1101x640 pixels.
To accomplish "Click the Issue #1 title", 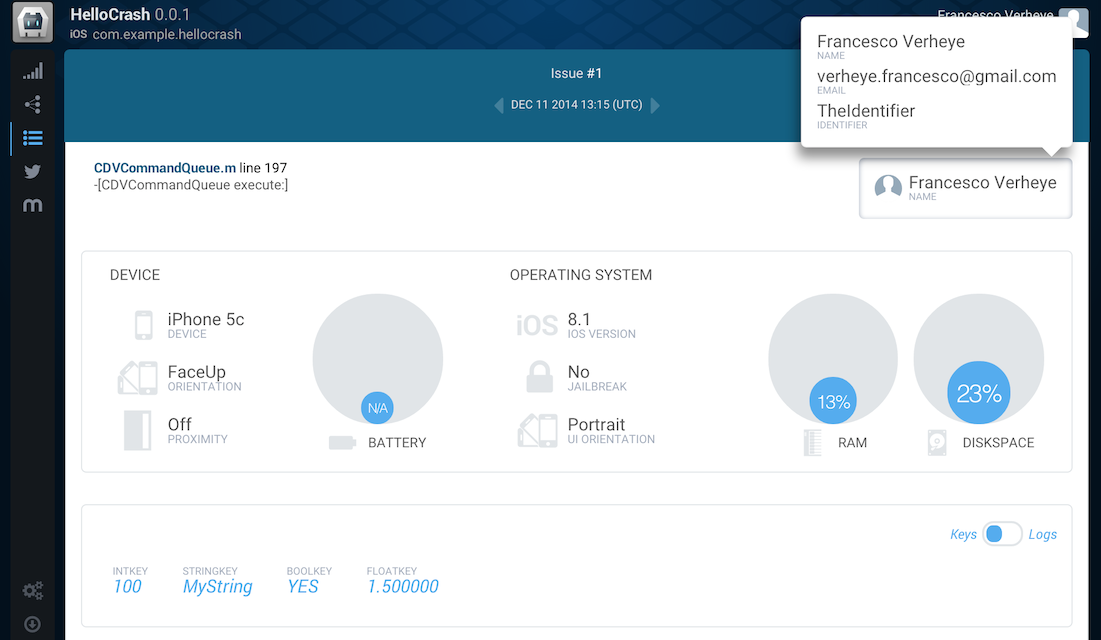I will click(576, 73).
